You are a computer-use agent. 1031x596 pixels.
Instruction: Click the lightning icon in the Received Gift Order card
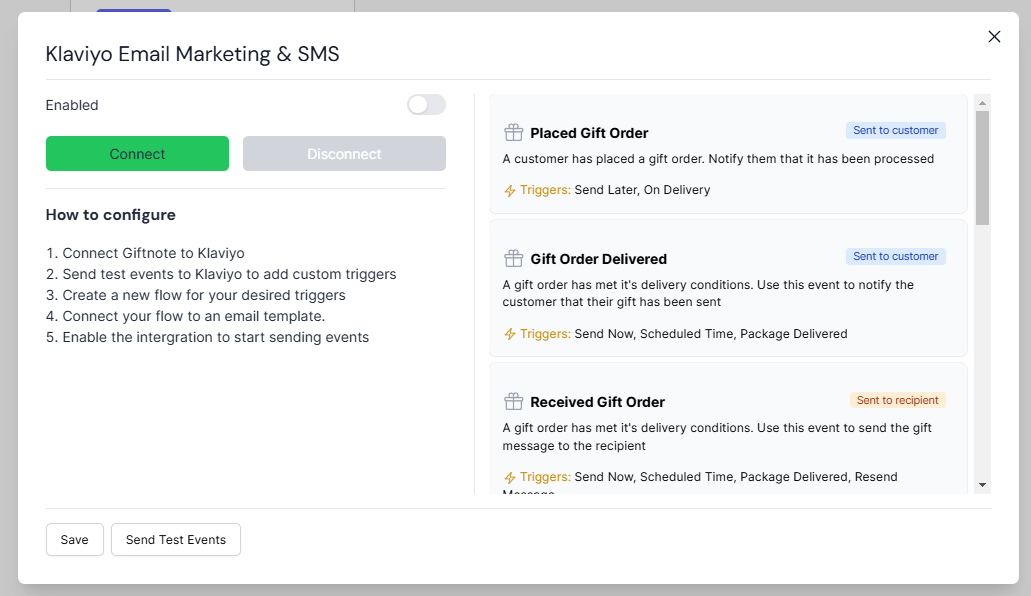tap(510, 478)
